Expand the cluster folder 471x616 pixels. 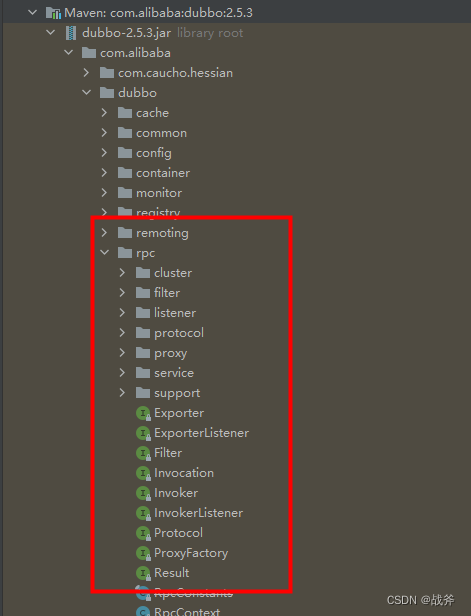coord(122,273)
